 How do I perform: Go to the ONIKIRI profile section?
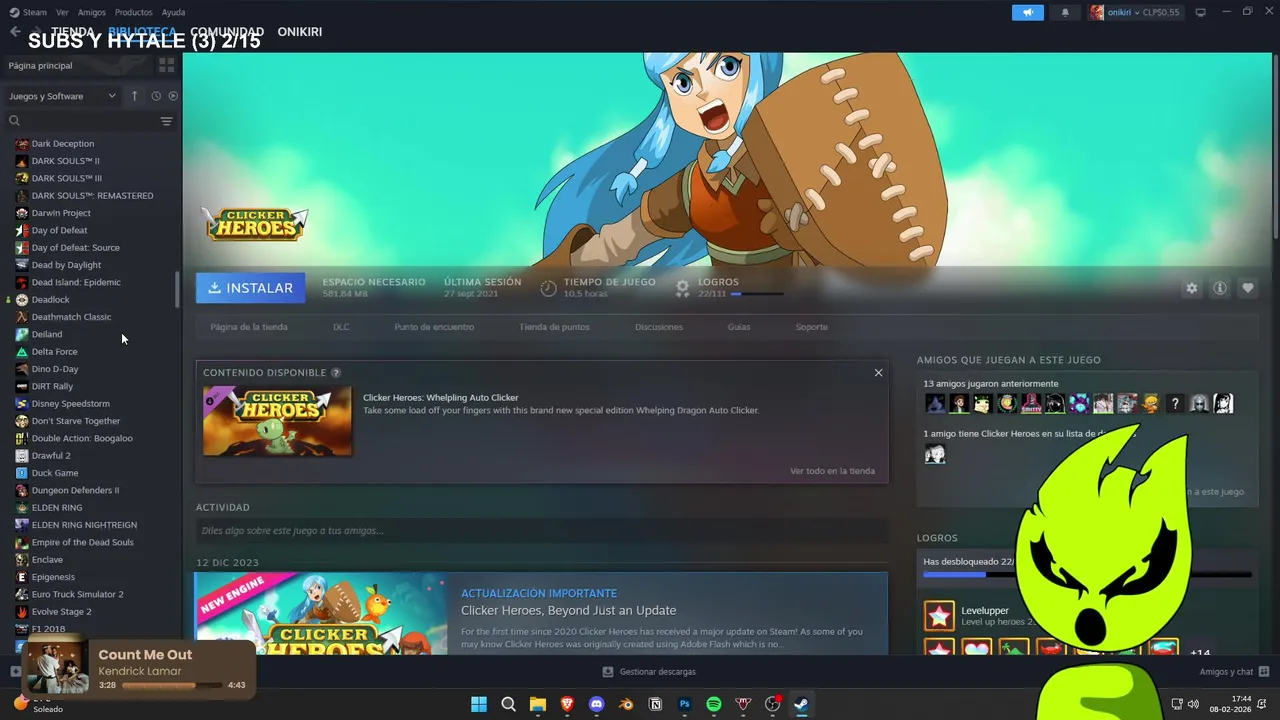pos(299,32)
